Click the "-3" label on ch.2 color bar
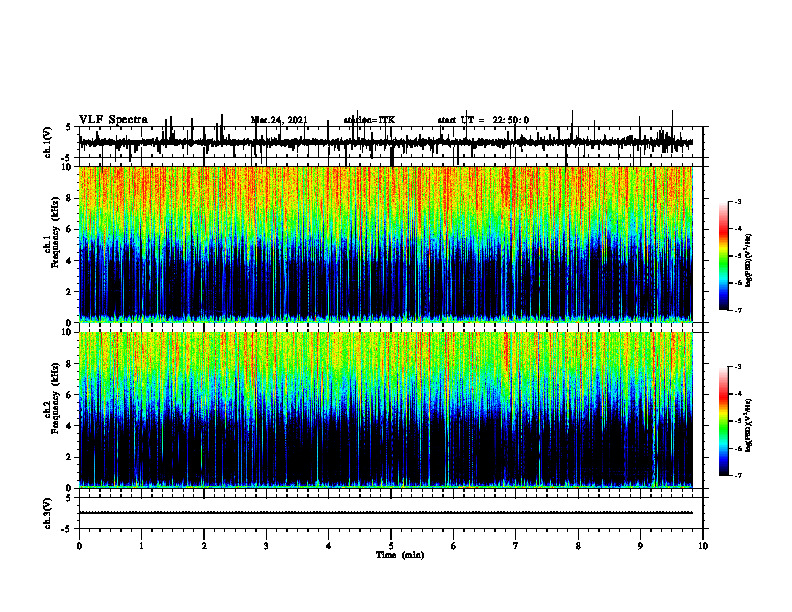792x612 pixels. pos(737,367)
